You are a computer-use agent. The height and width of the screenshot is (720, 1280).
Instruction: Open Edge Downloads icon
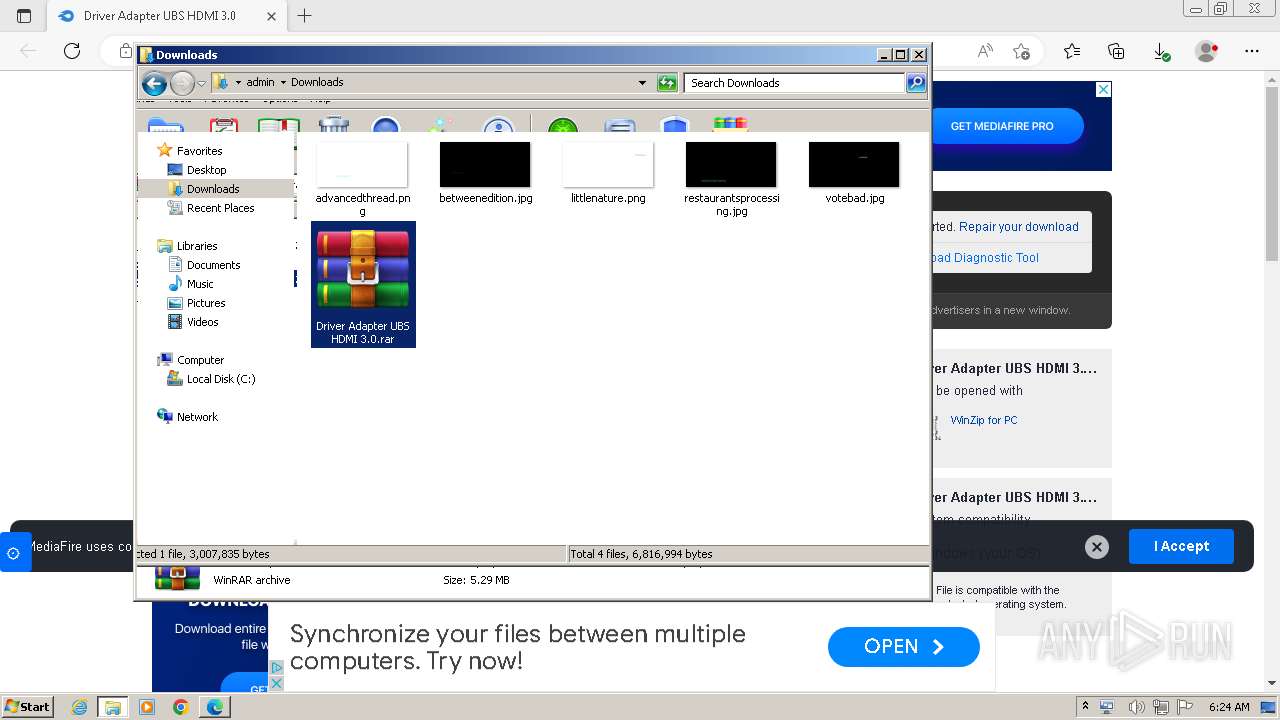[x=1161, y=51]
